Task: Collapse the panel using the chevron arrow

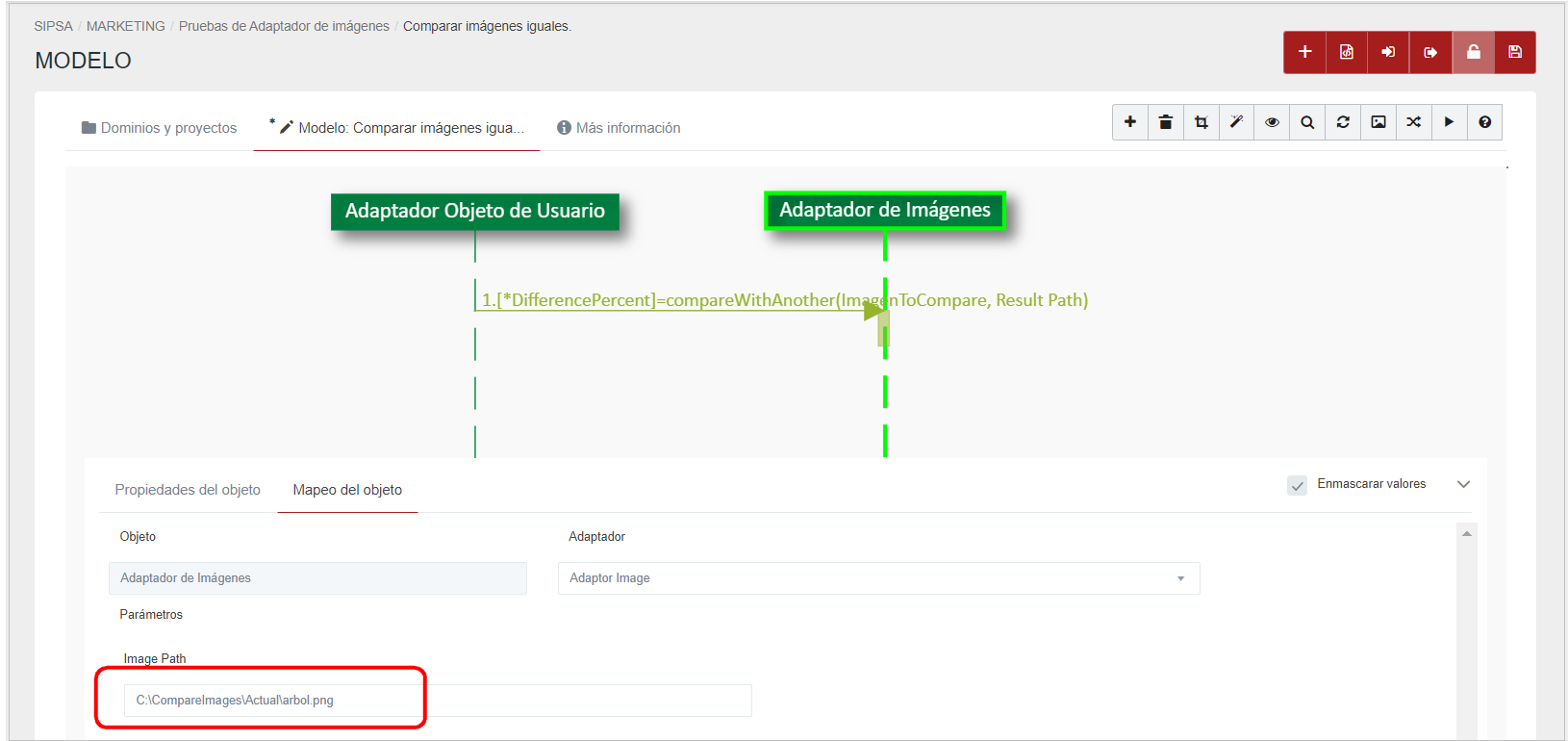Action: (1463, 484)
